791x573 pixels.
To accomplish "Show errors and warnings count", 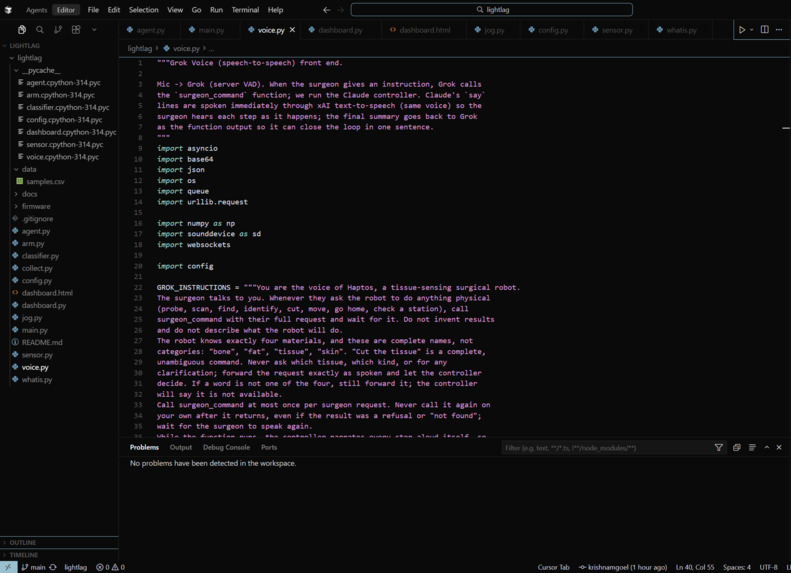I will point(110,567).
